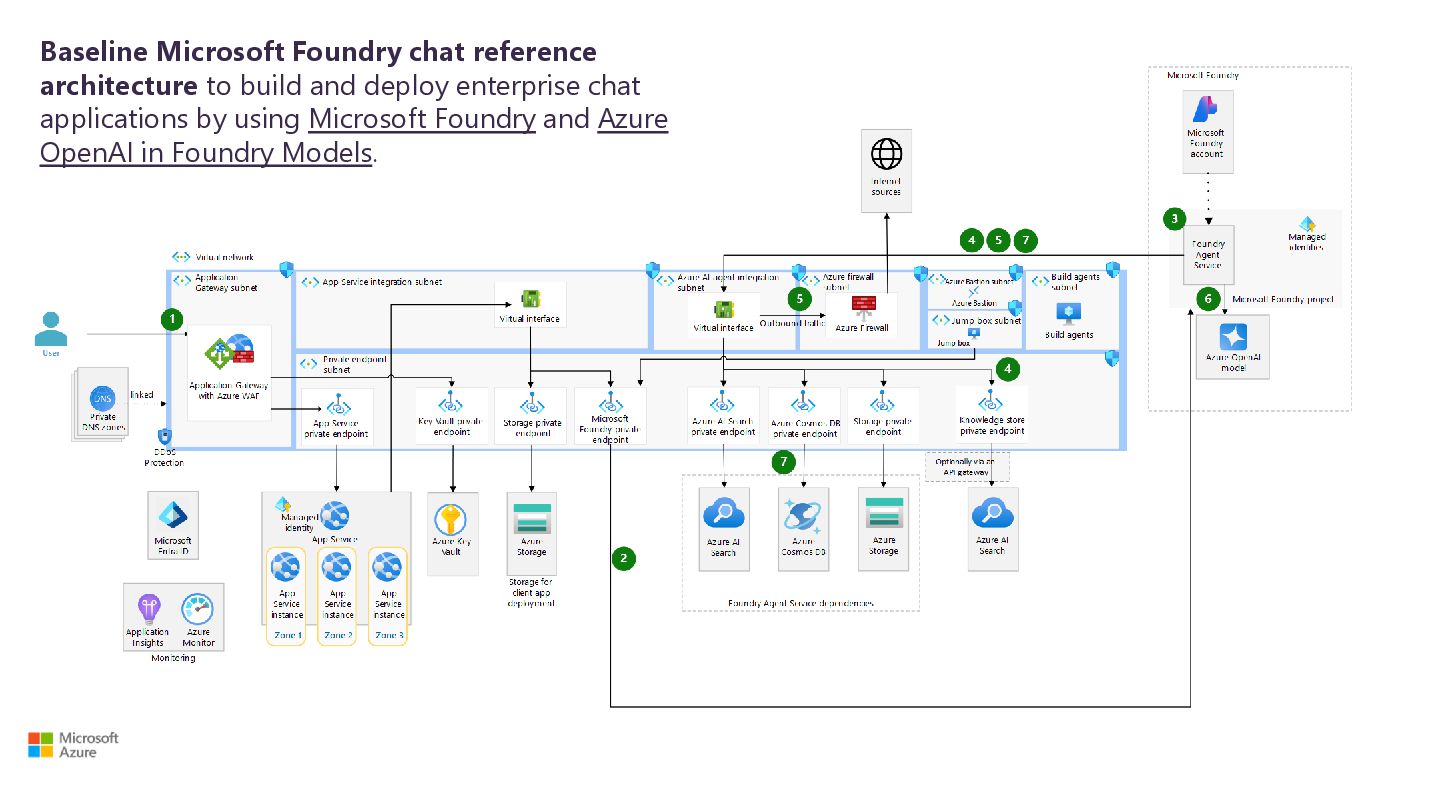
Task: Click the Jump box monitor icon
Action: click(x=973, y=333)
